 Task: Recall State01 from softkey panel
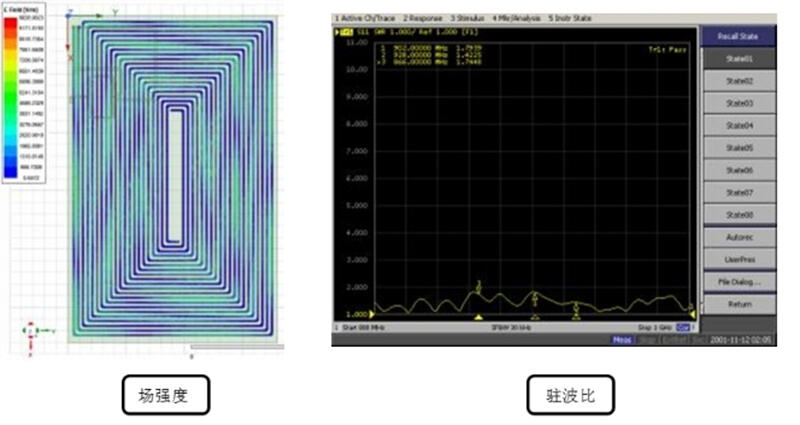click(x=739, y=59)
